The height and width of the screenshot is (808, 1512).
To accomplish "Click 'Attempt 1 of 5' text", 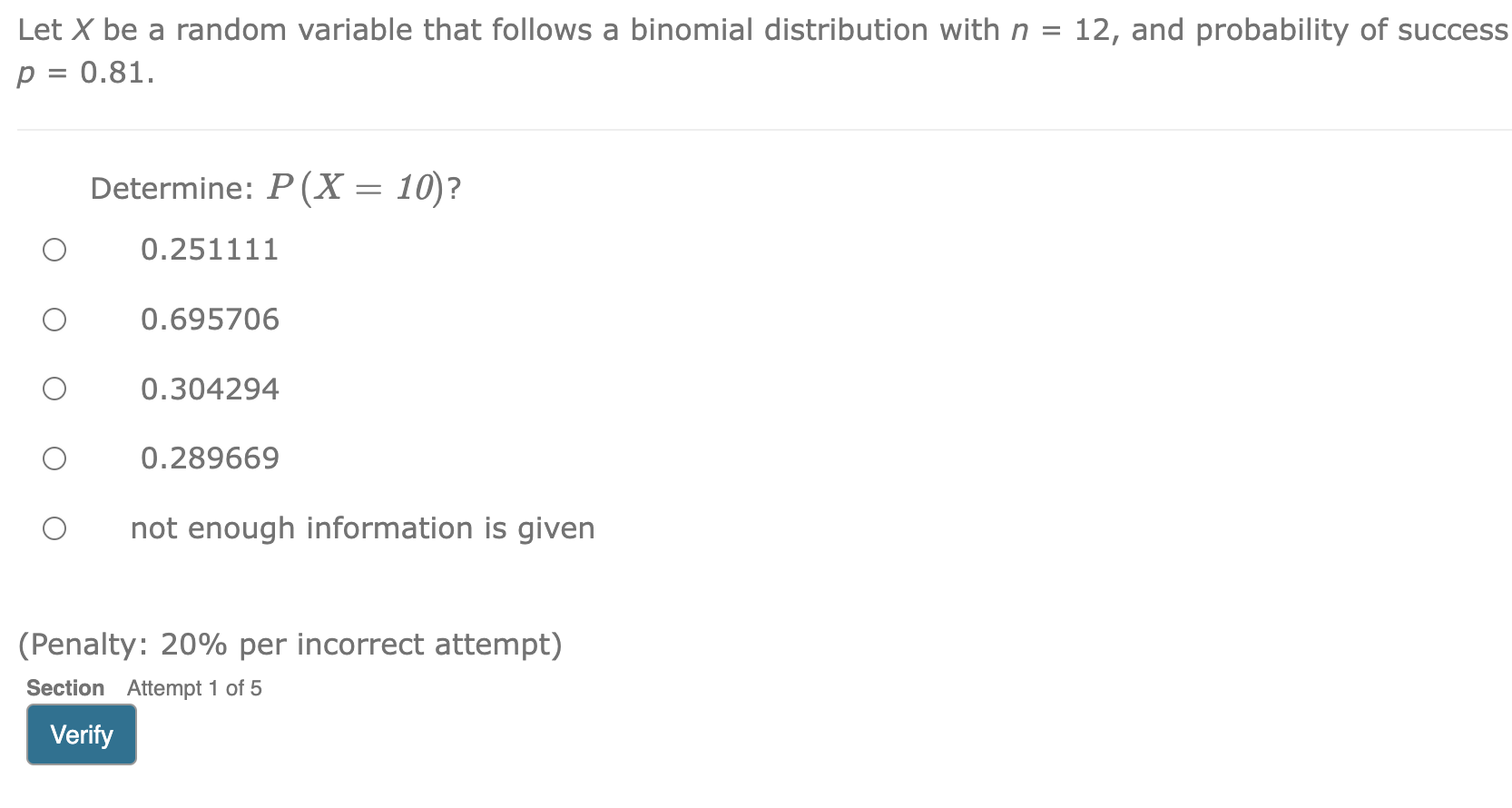I will click(x=192, y=687).
